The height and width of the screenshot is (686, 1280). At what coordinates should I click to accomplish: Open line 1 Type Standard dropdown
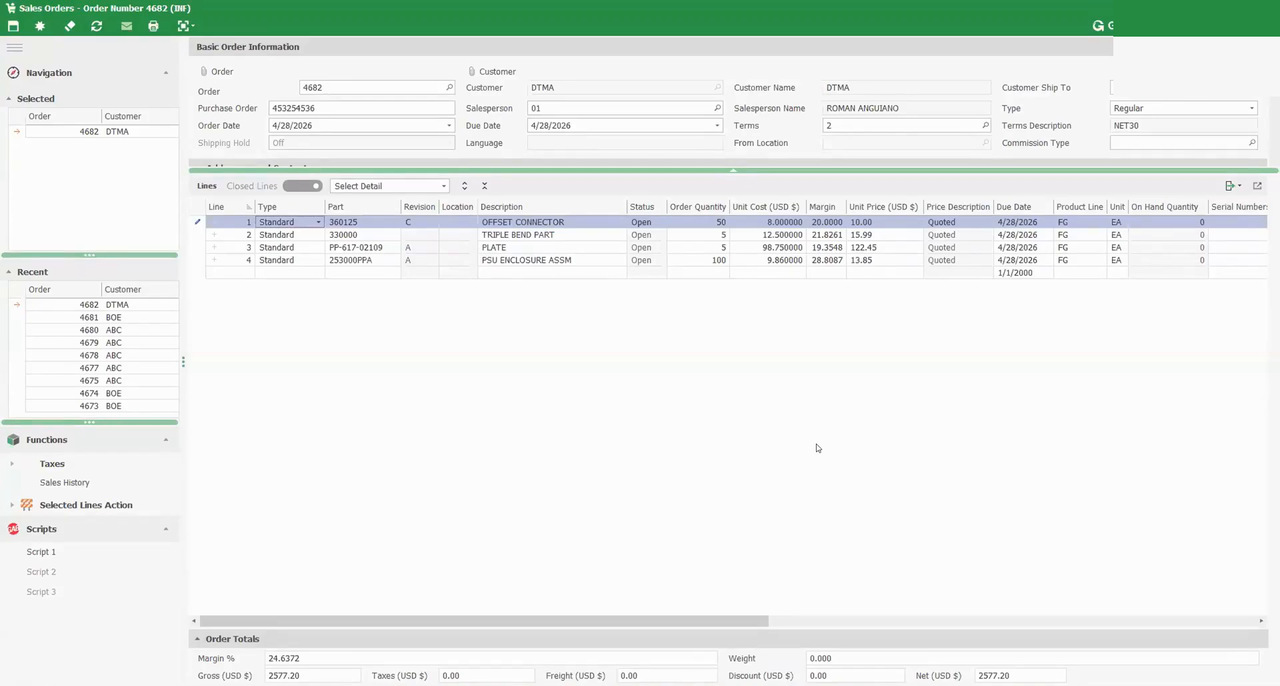click(318, 222)
